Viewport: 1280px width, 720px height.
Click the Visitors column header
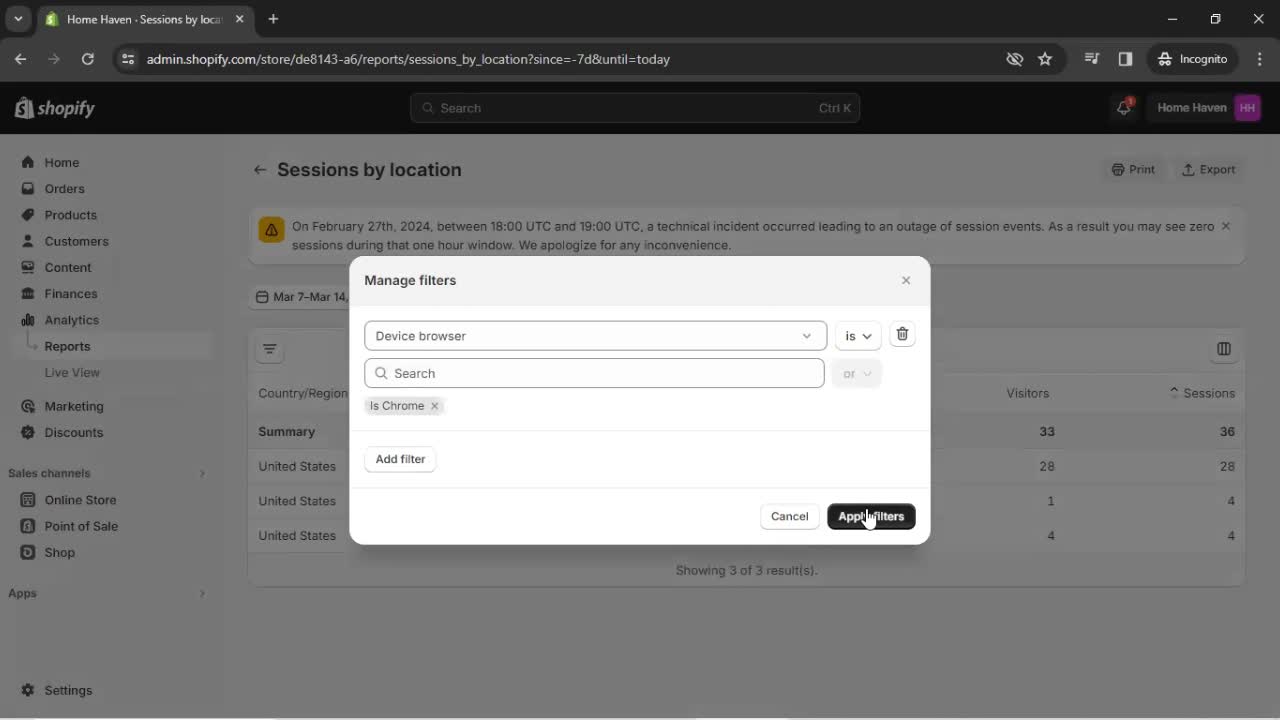[1028, 393]
